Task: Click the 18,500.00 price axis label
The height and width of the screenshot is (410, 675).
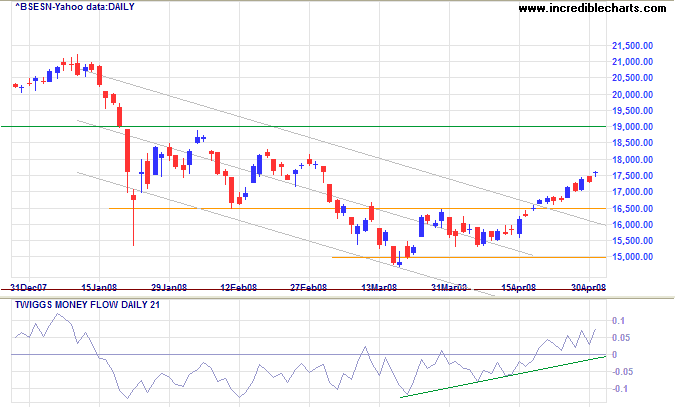Action: (632, 143)
